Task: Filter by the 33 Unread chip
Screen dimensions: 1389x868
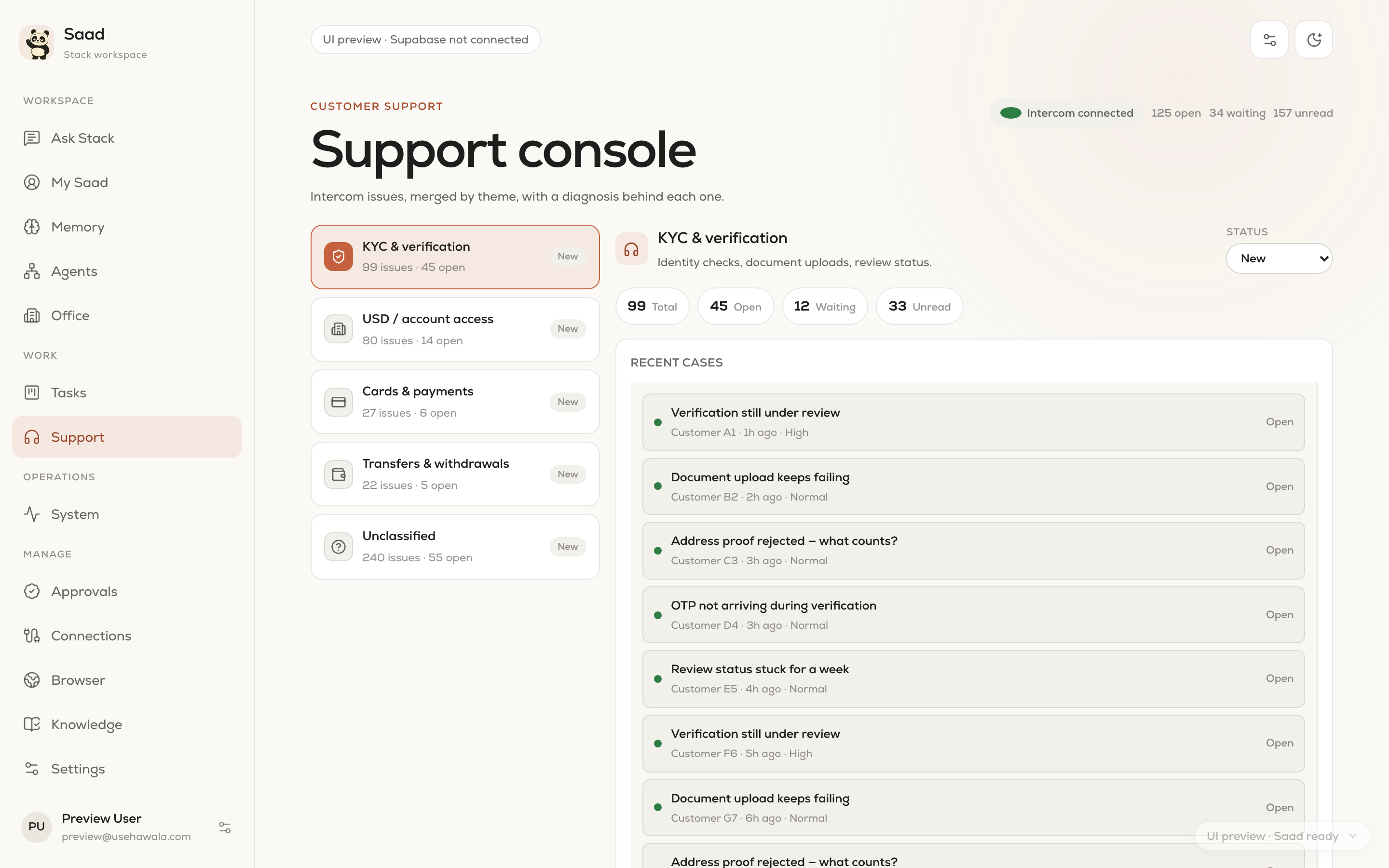Action: coord(920,307)
